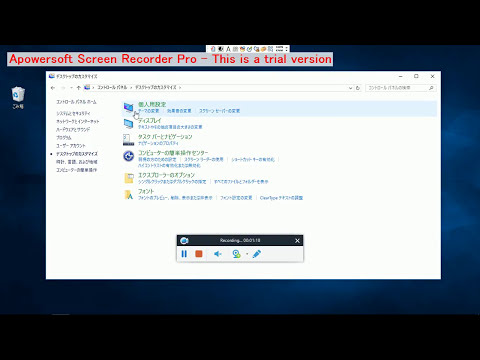Click スクリーン リーダーの使用 link
Image resolution: width=480 pixels, height=360 pixels.
click(x=204, y=159)
